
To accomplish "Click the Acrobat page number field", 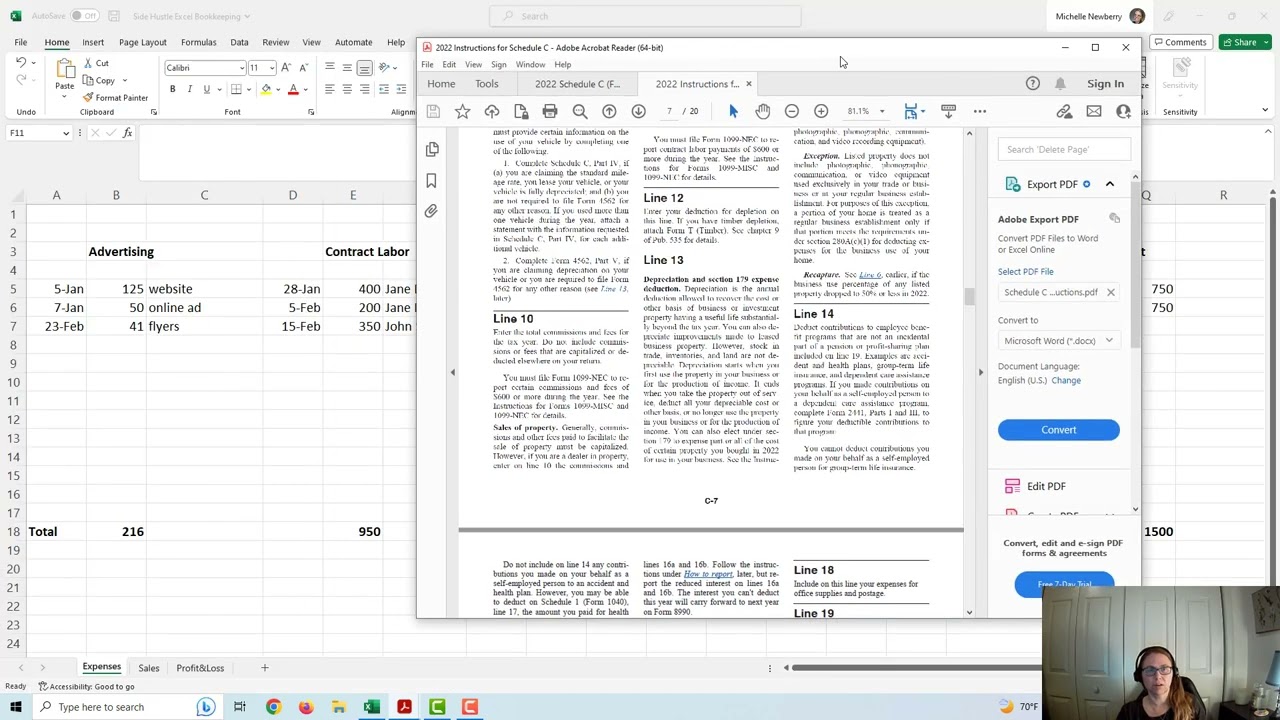I will 670,111.
